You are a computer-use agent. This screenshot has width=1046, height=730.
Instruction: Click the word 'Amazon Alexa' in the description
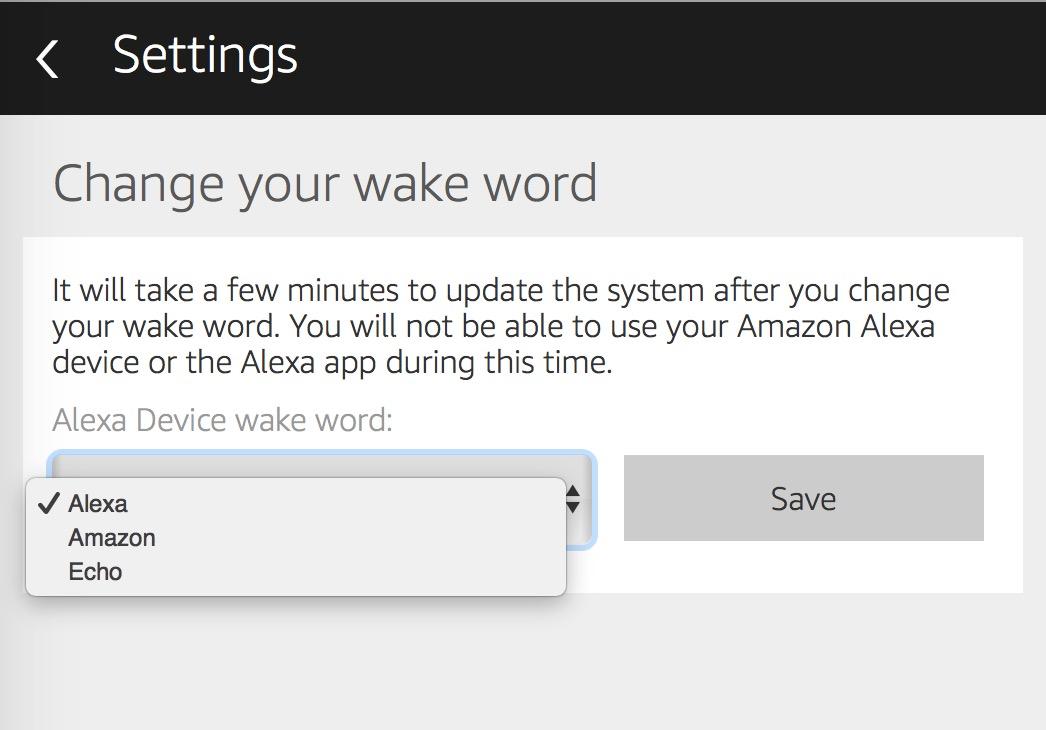pyautogui.click(x=840, y=326)
